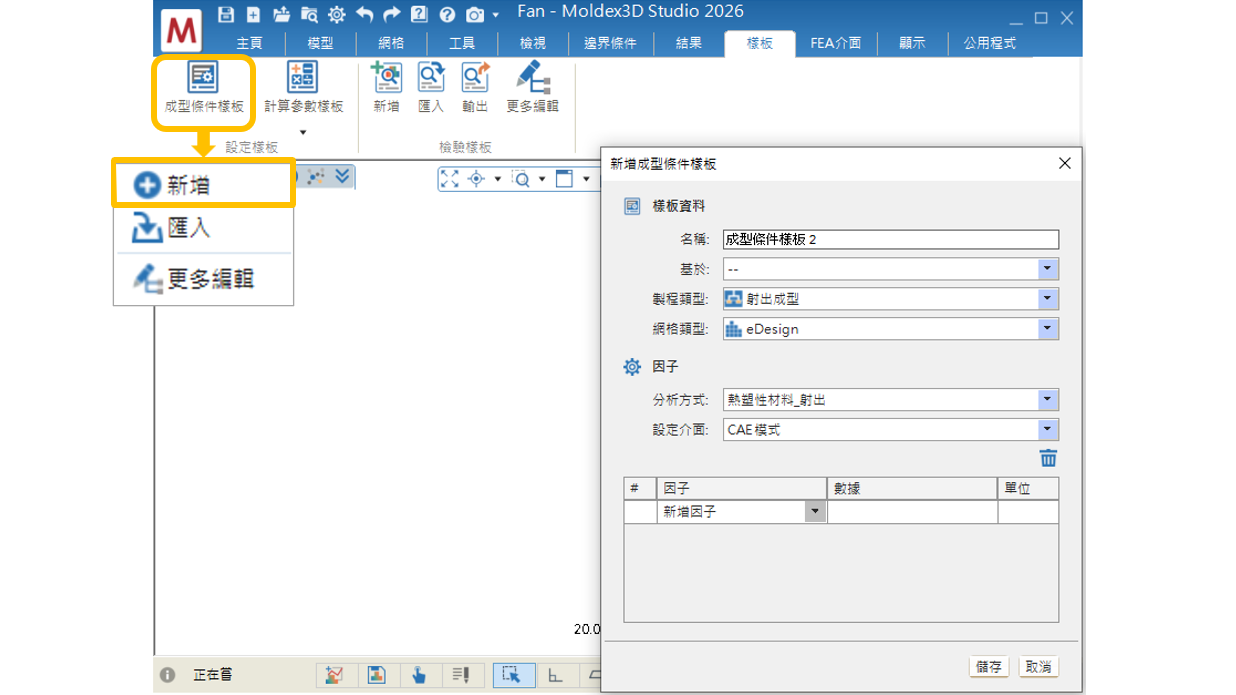
Task: Click the save result chart status icon
Action: pos(377,676)
